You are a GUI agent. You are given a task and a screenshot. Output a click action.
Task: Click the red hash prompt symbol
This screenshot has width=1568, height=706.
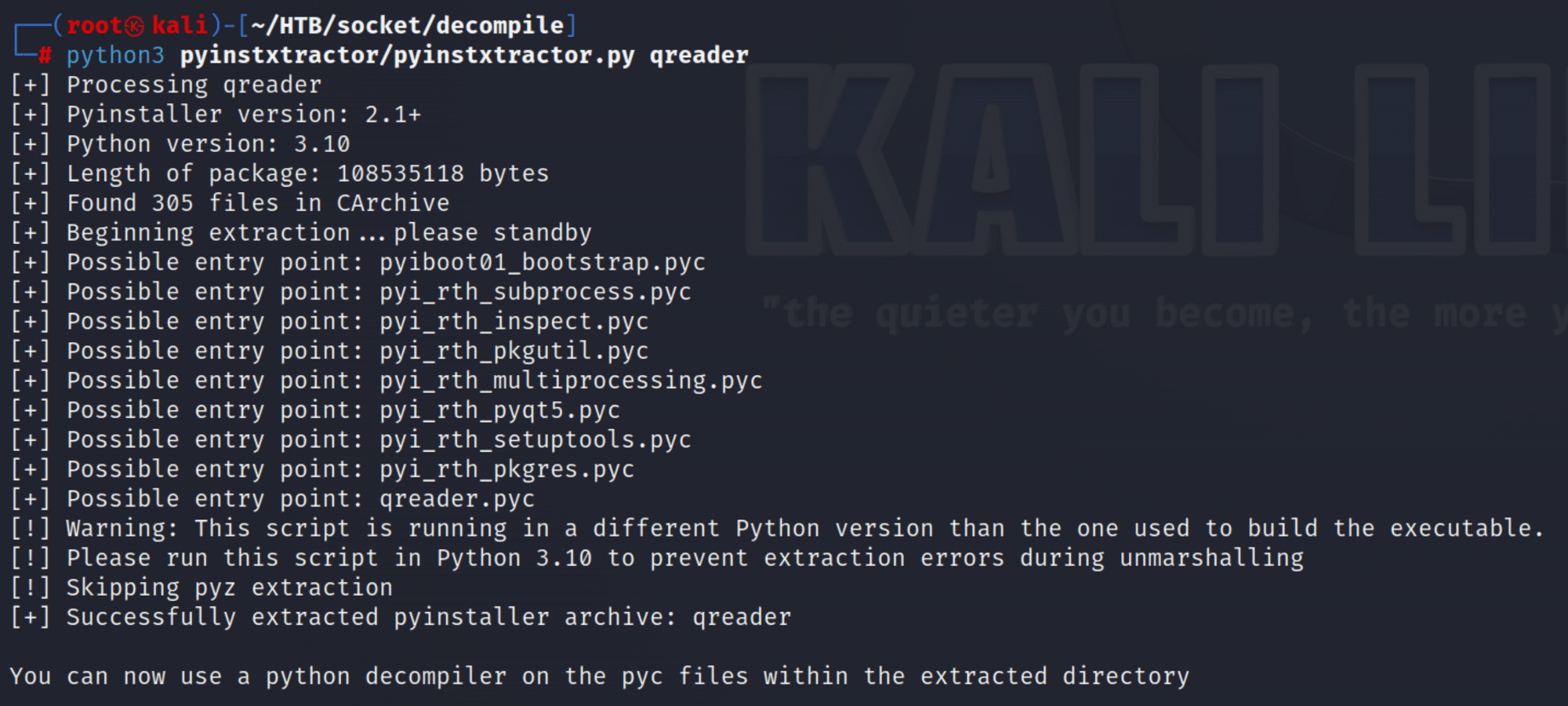tap(45, 55)
